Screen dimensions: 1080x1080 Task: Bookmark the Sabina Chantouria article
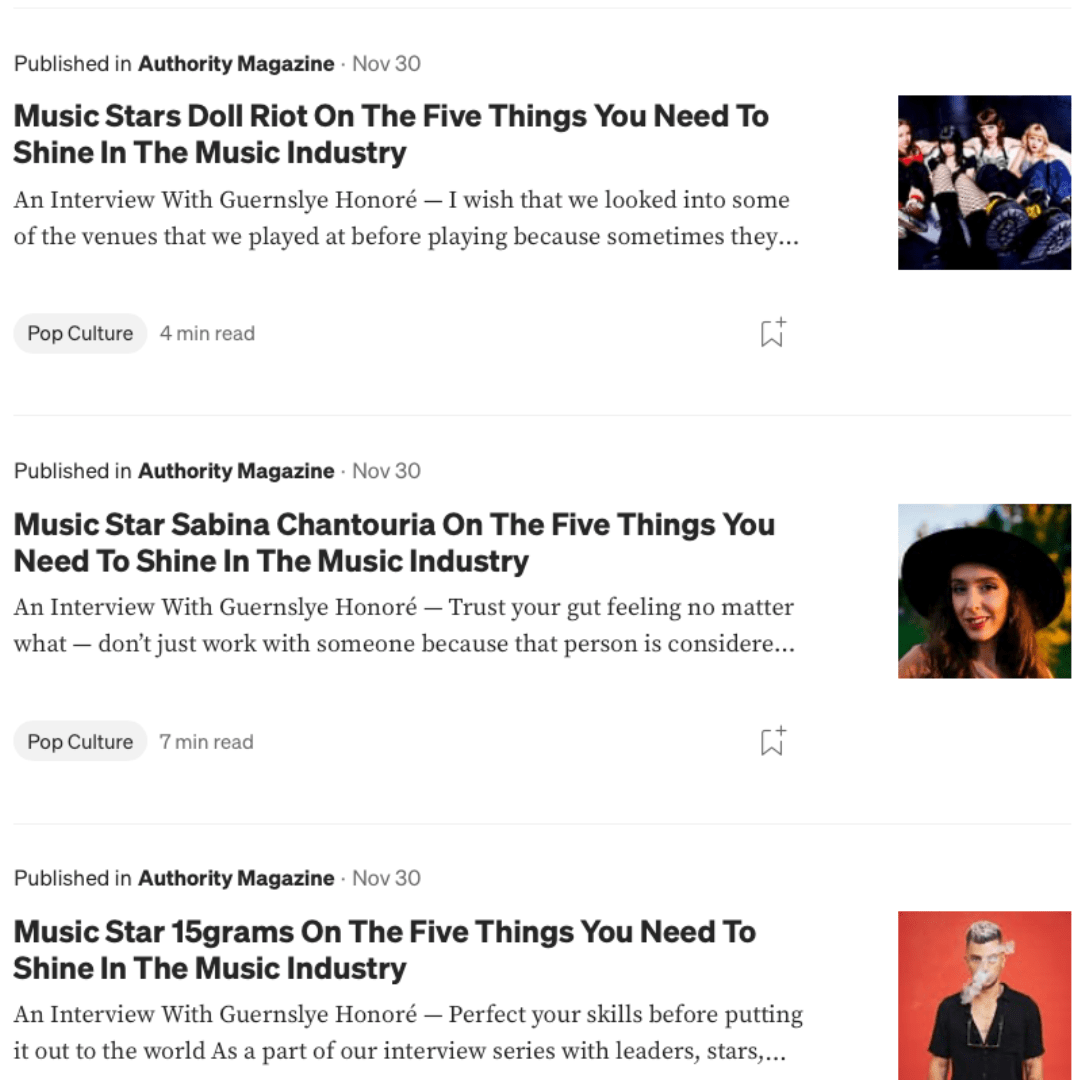pos(772,741)
